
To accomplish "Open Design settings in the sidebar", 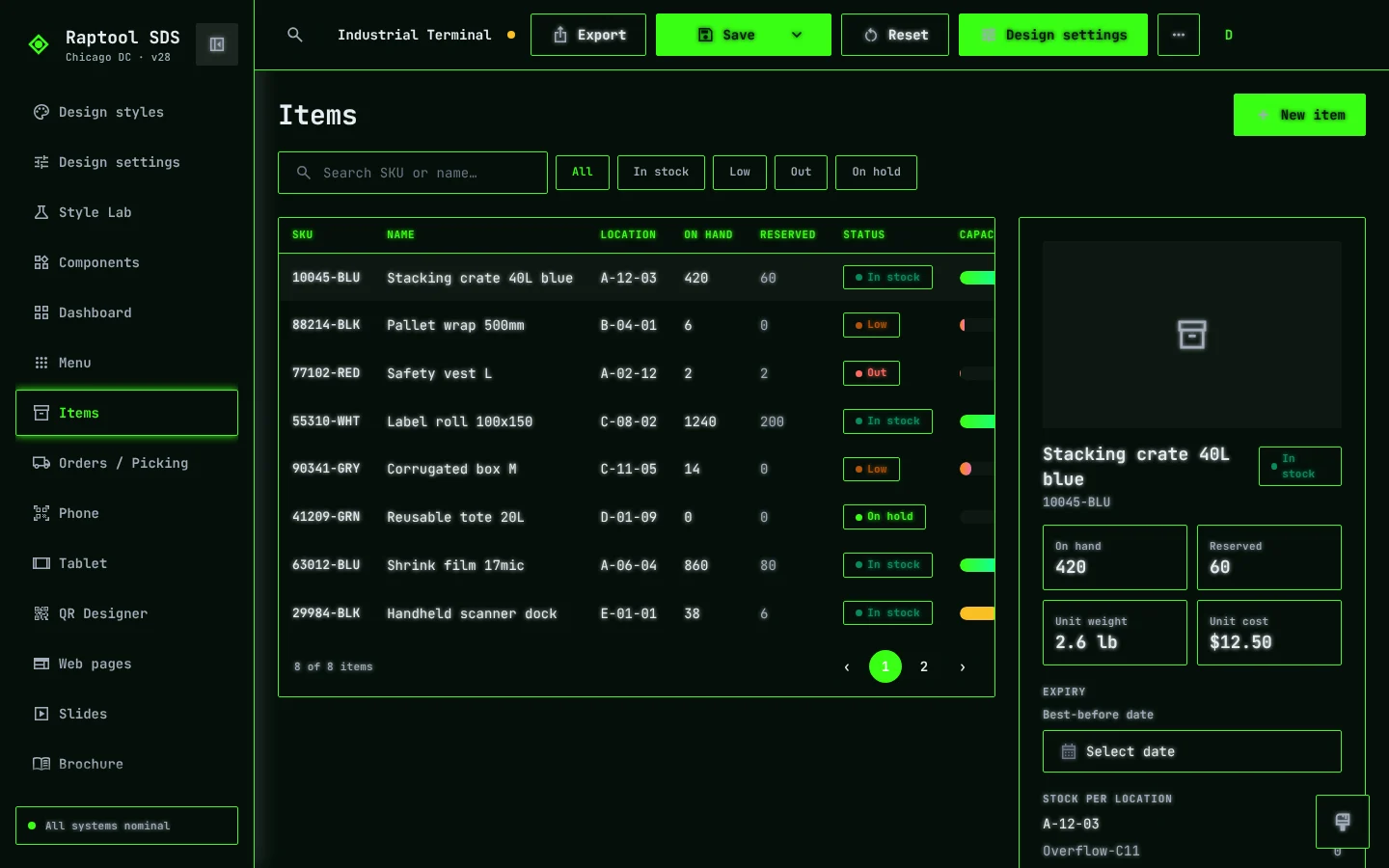I will click(126, 162).
